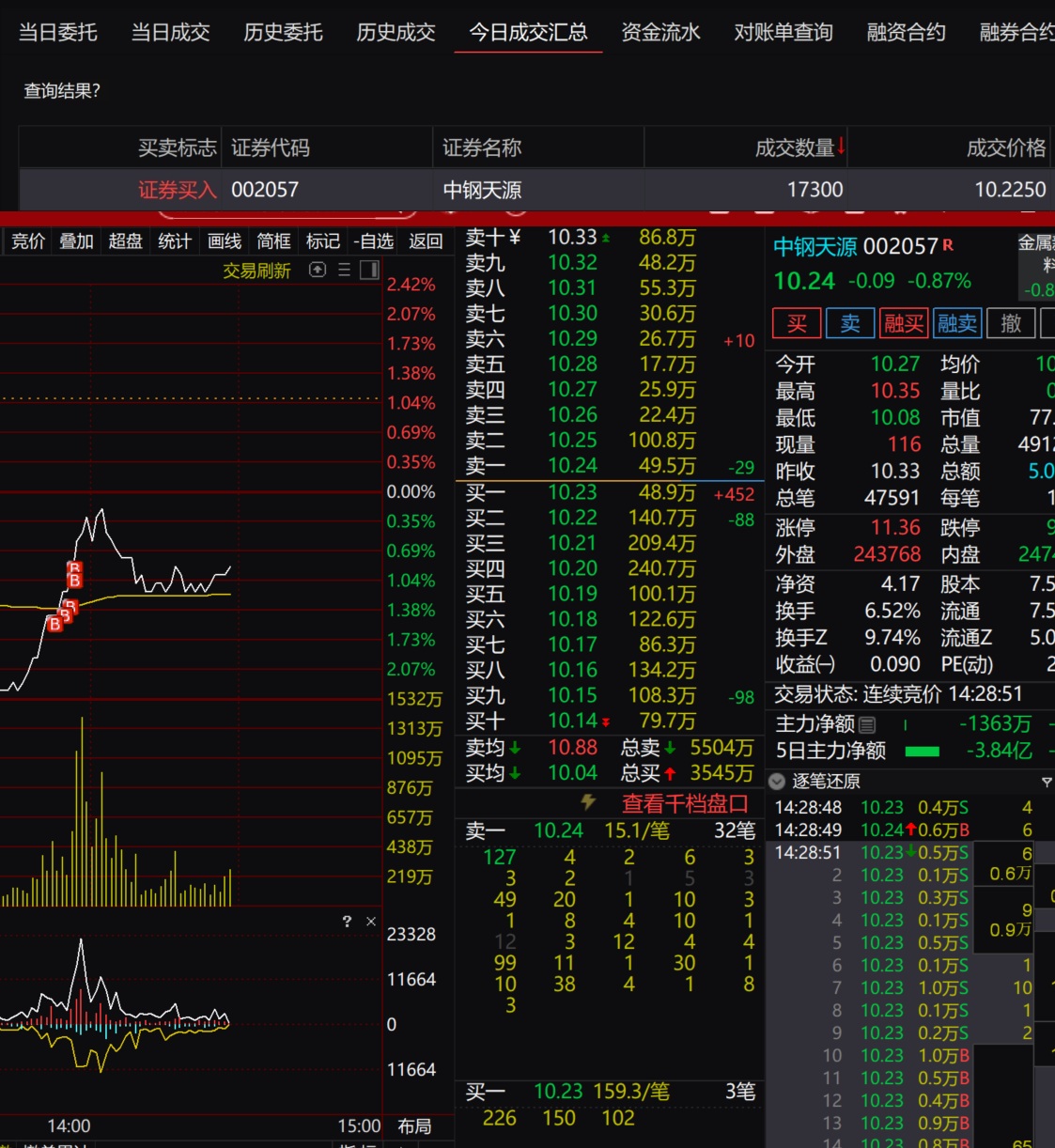Click the list icon beside 主力净额
The height and width of the screenshot is (1148, 1055).
coord(867,724)
